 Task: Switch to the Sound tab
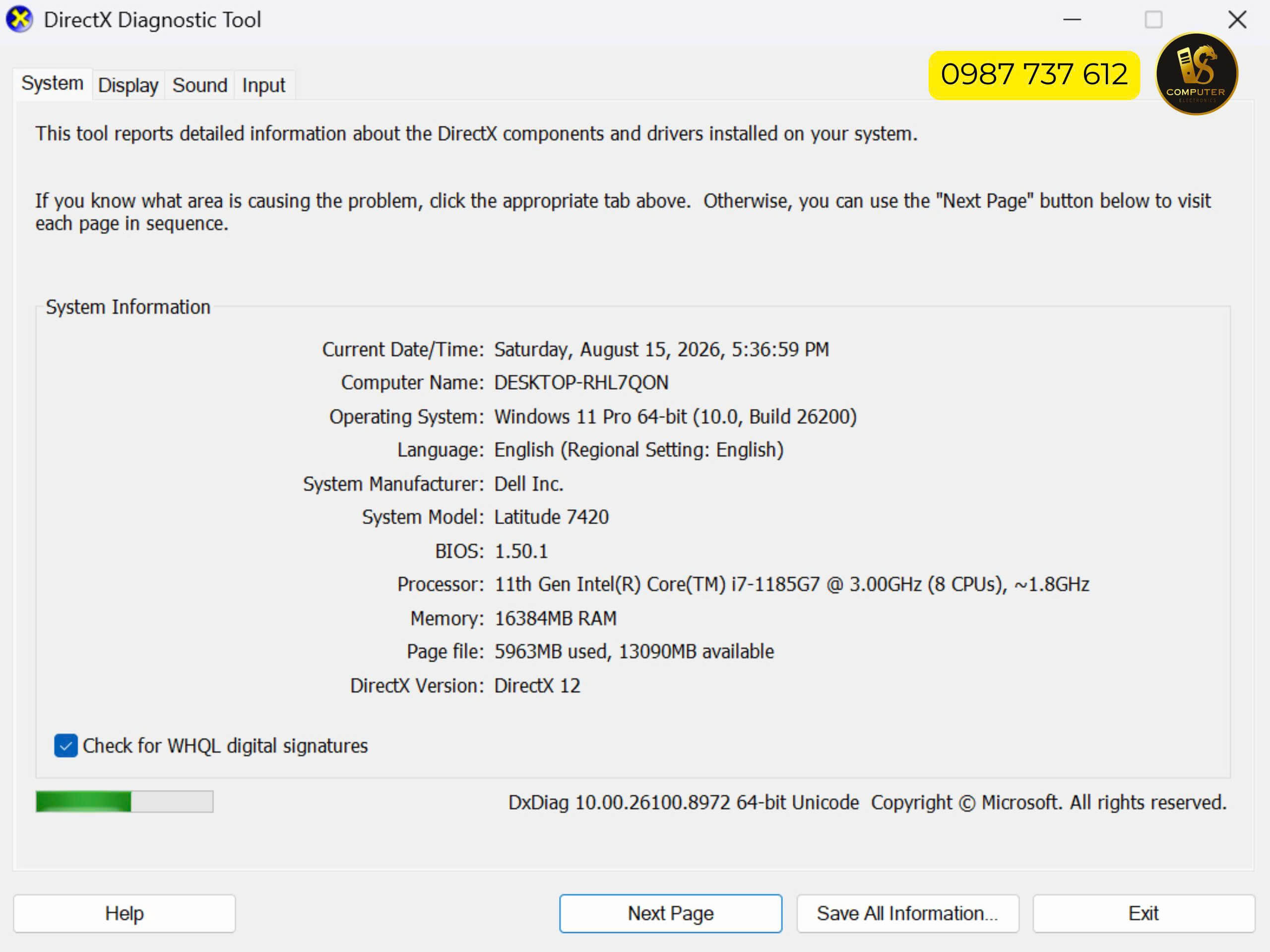(200, 85)
